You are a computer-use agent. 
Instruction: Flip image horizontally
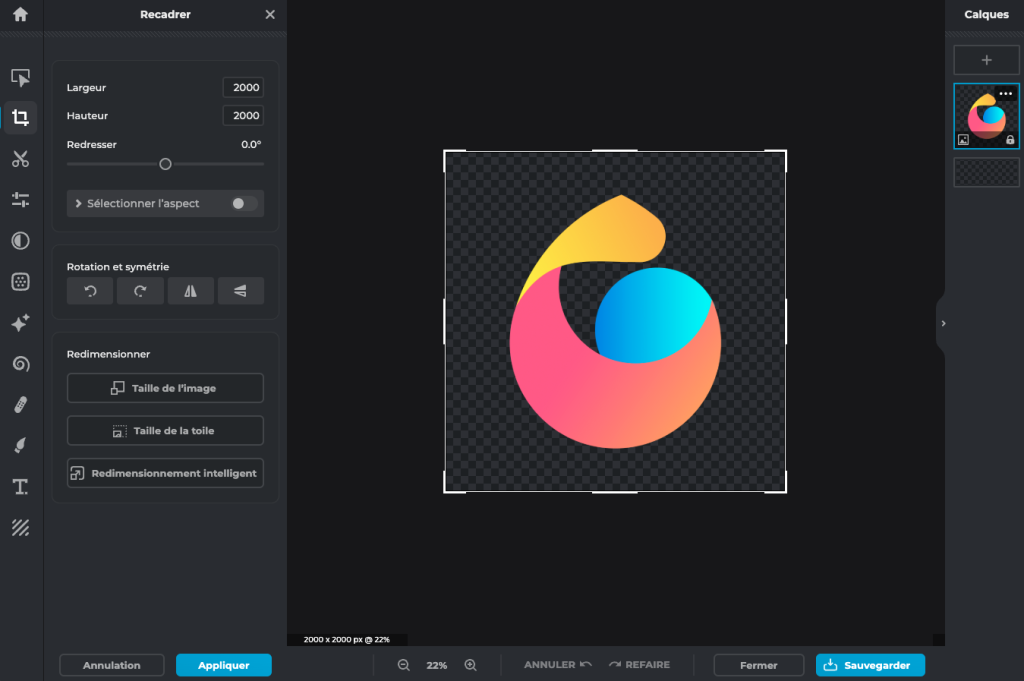click(x=190, y=291)
